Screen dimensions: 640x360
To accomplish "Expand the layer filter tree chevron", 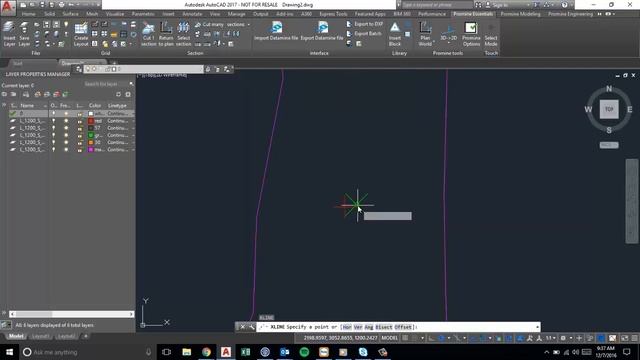I will (x=4, y=105).
